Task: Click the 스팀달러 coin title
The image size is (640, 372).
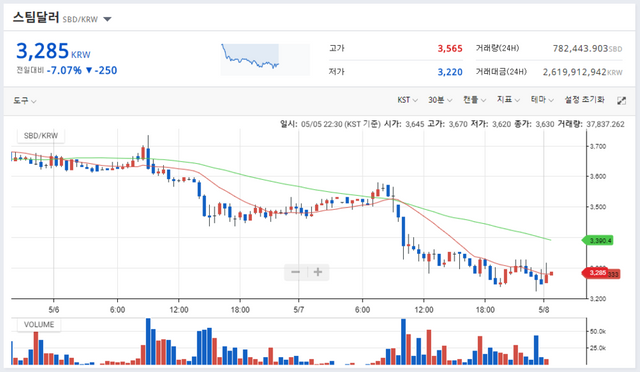Action: coord(36,18)
